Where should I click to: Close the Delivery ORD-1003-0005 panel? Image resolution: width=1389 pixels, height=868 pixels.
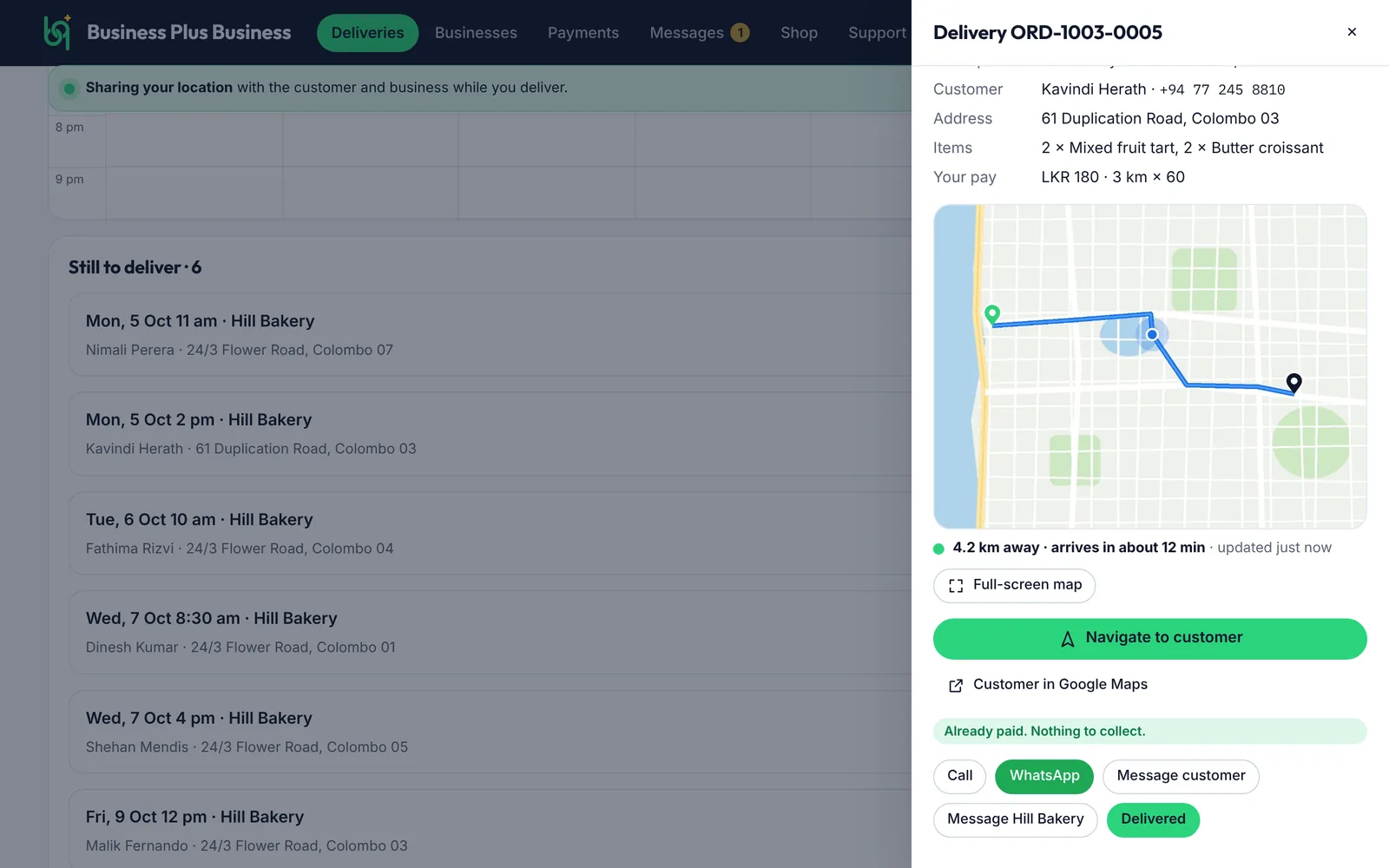[x=1352, y=32]
